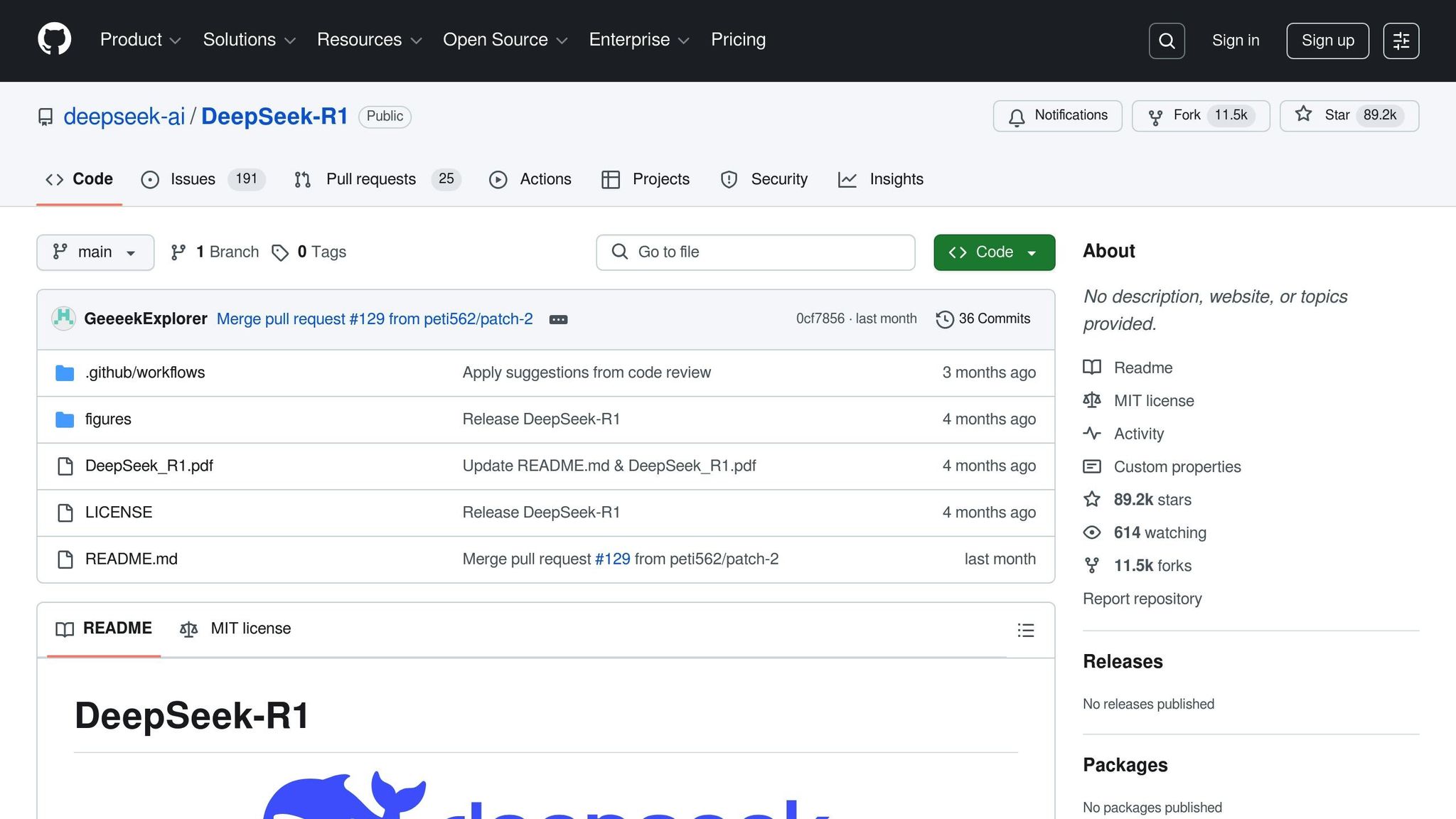
Task: Click the GeeeekExplorer avatar image
Action: [x=63, y=318]
